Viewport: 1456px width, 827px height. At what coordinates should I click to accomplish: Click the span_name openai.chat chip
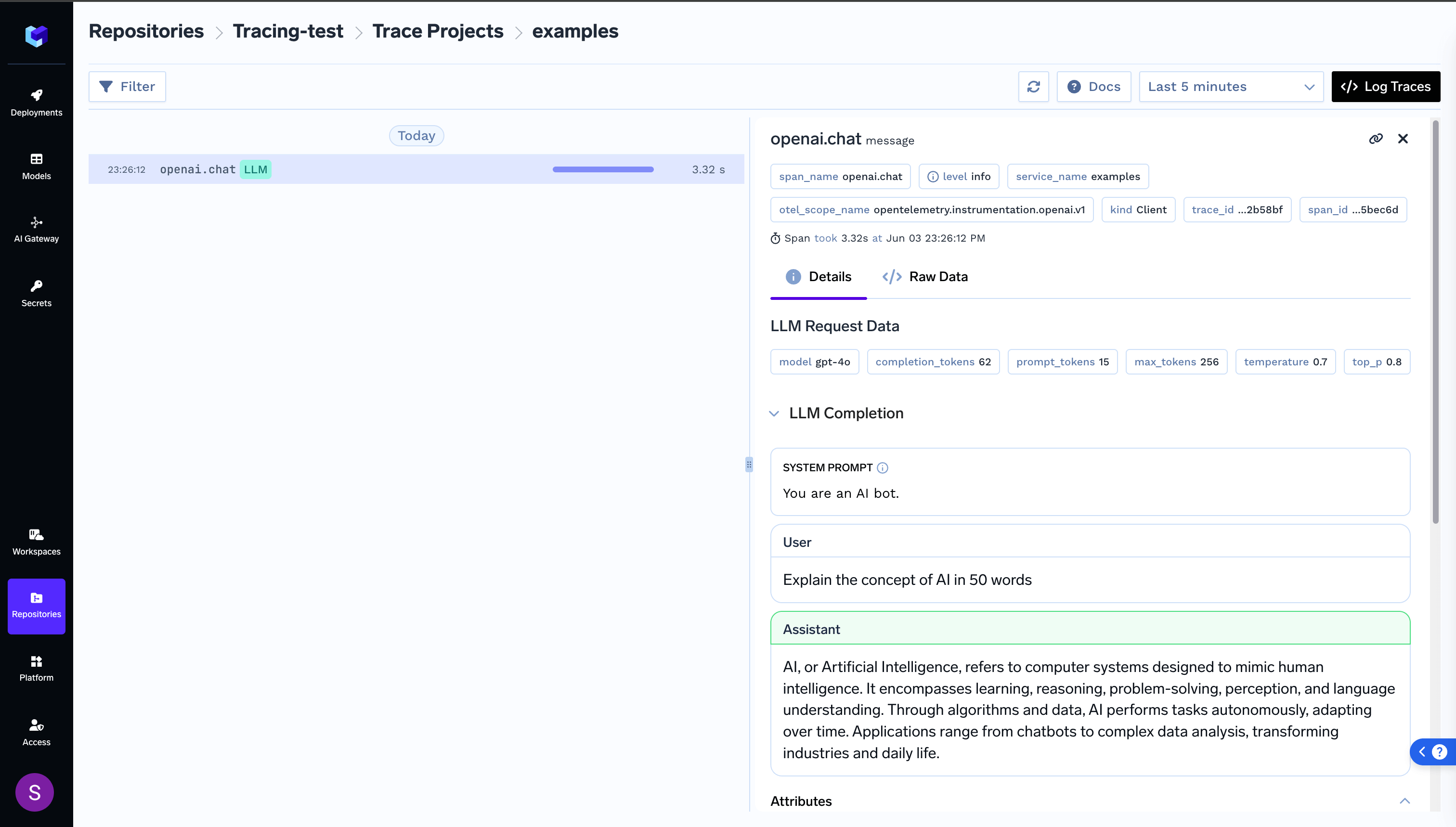click(x=840, y=177)
